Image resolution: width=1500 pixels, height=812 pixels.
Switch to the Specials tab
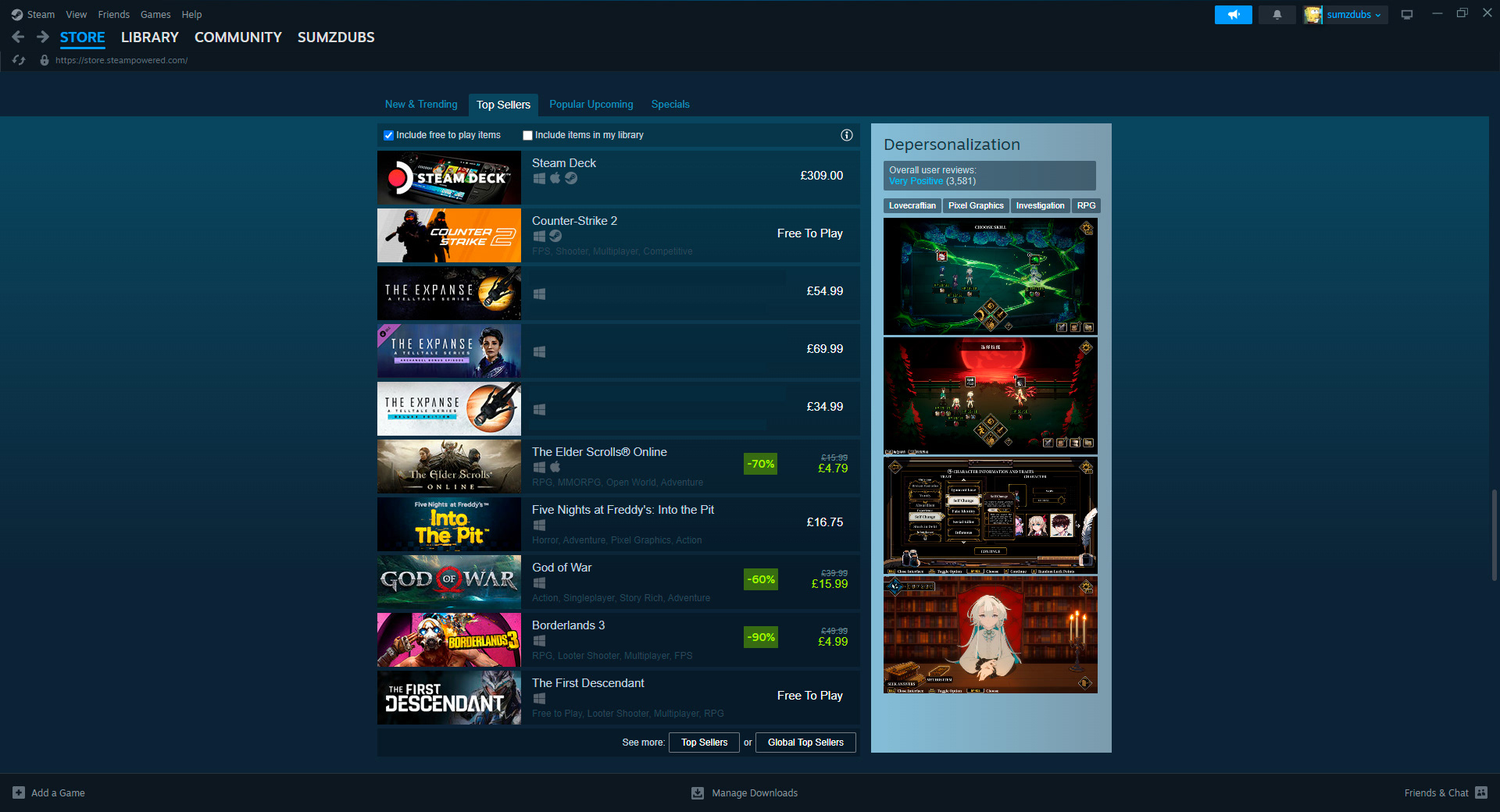coord(670,104)
